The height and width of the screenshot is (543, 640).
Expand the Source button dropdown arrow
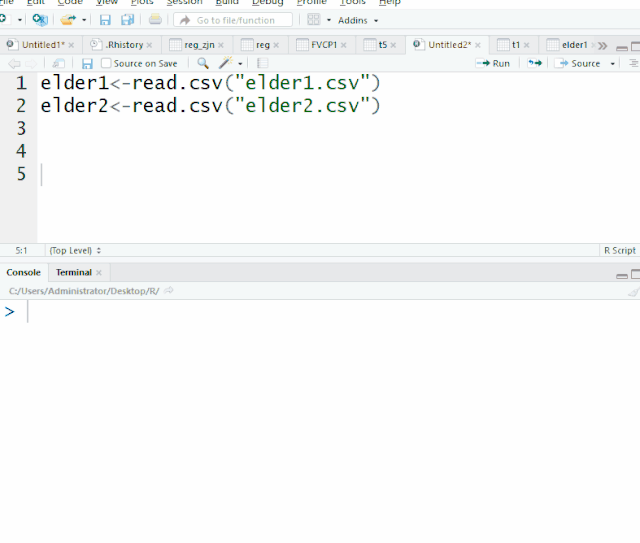click(613, 63)
